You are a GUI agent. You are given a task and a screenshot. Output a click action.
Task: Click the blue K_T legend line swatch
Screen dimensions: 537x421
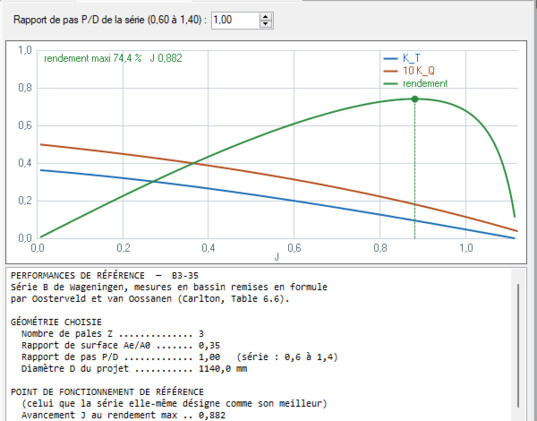391,59
